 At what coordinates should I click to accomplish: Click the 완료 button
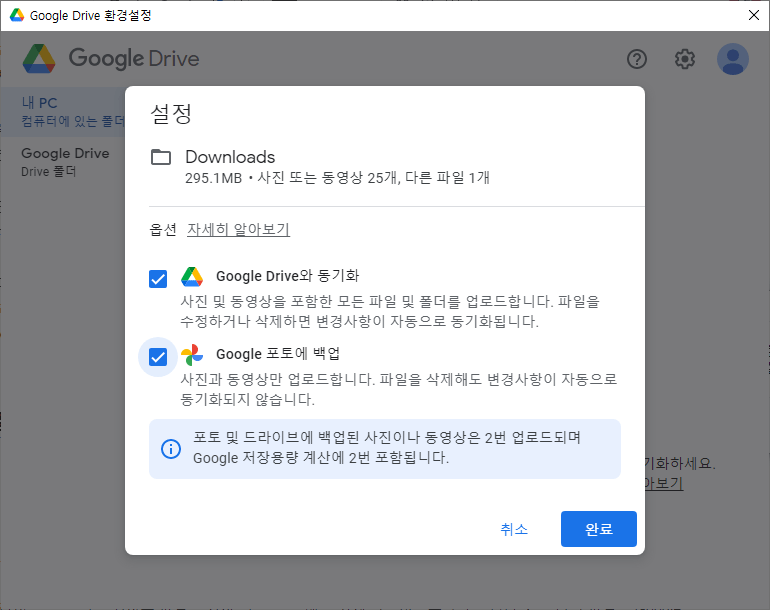(599, 529)
